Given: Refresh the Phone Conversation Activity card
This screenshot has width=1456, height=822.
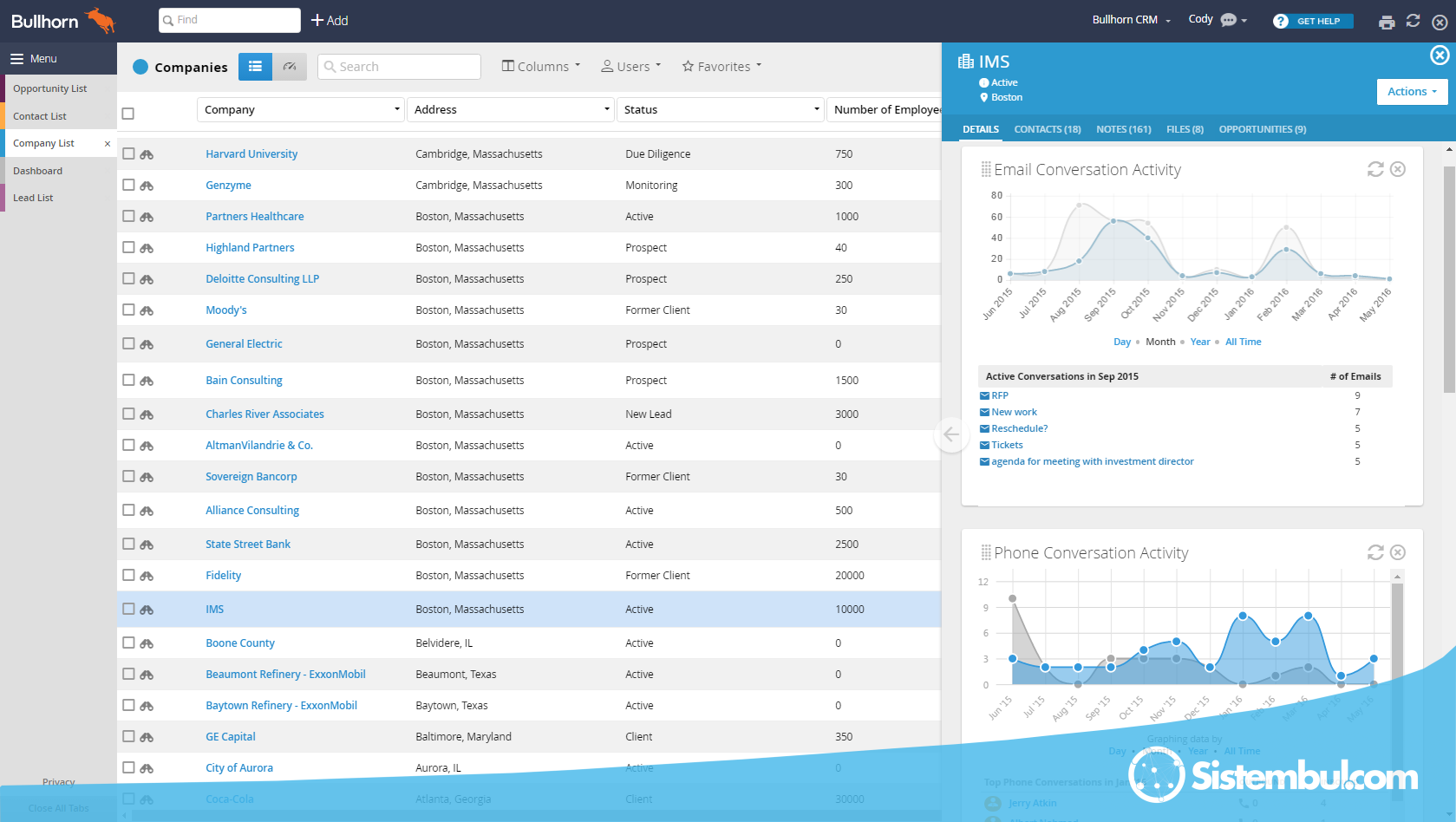Looking at the screenshot, I should (x=1375, y=552).
